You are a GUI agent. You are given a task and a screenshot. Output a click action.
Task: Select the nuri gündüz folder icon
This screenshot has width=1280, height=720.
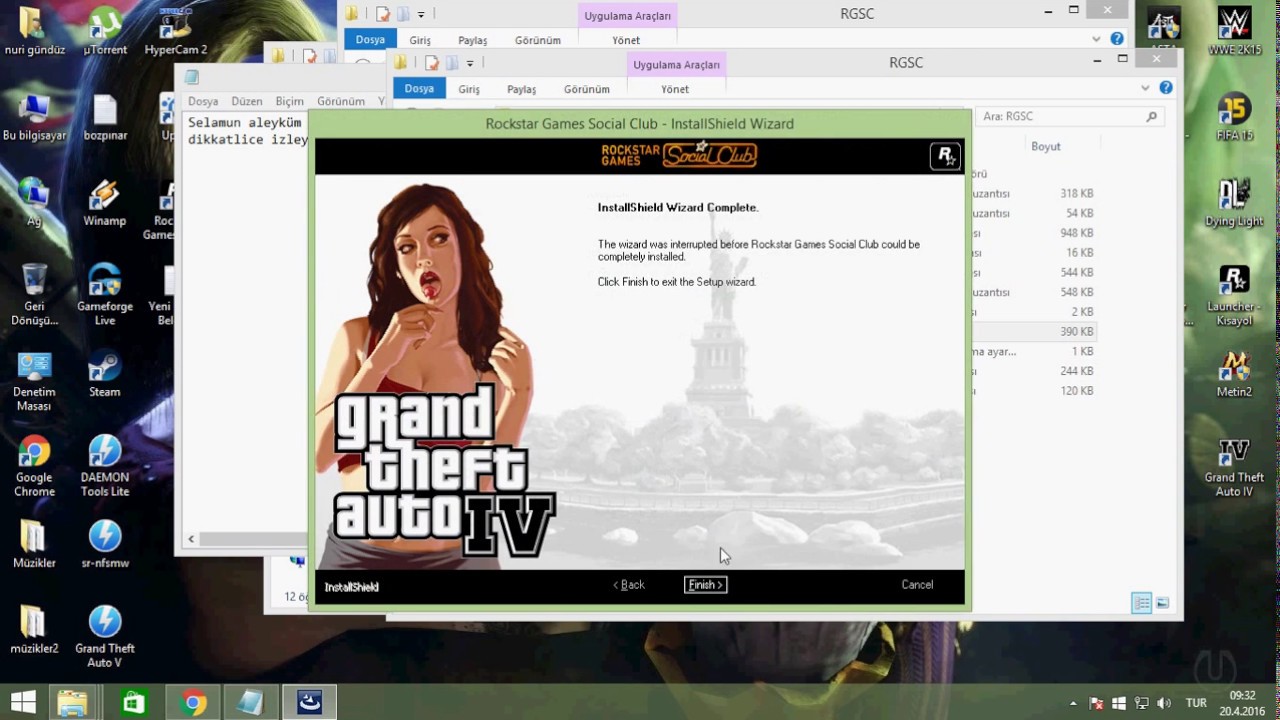34,31
